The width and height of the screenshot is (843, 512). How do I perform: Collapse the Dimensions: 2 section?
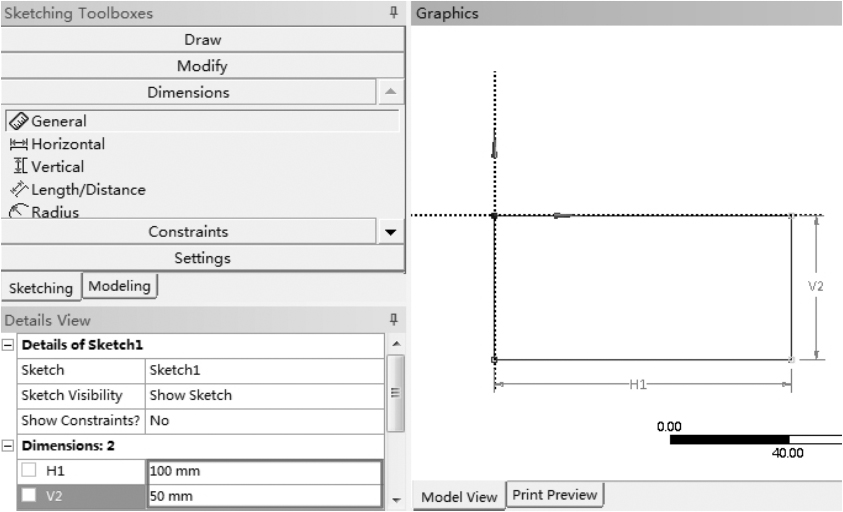(8, 446)
